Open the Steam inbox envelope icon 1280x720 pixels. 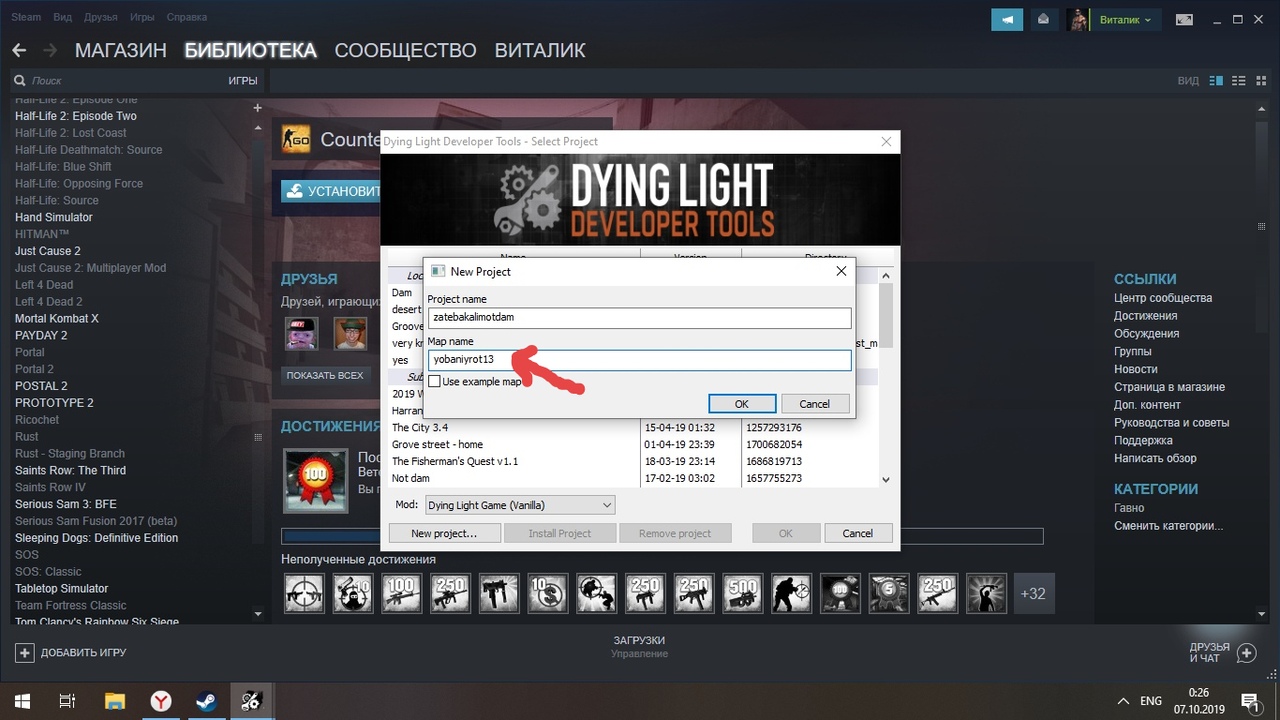pos(1043,19)
